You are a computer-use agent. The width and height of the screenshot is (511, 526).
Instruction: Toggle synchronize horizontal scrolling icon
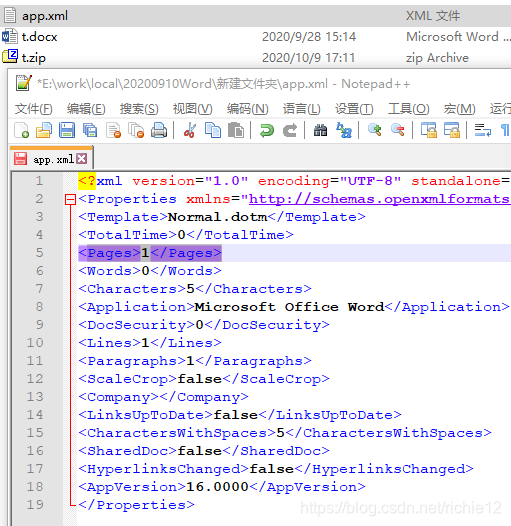[x=452, y=130]
